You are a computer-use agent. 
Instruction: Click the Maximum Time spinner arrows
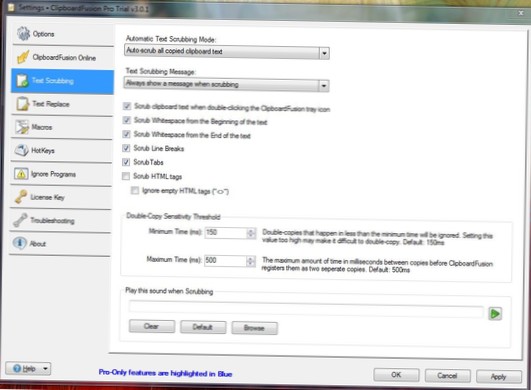pos(251,261)
